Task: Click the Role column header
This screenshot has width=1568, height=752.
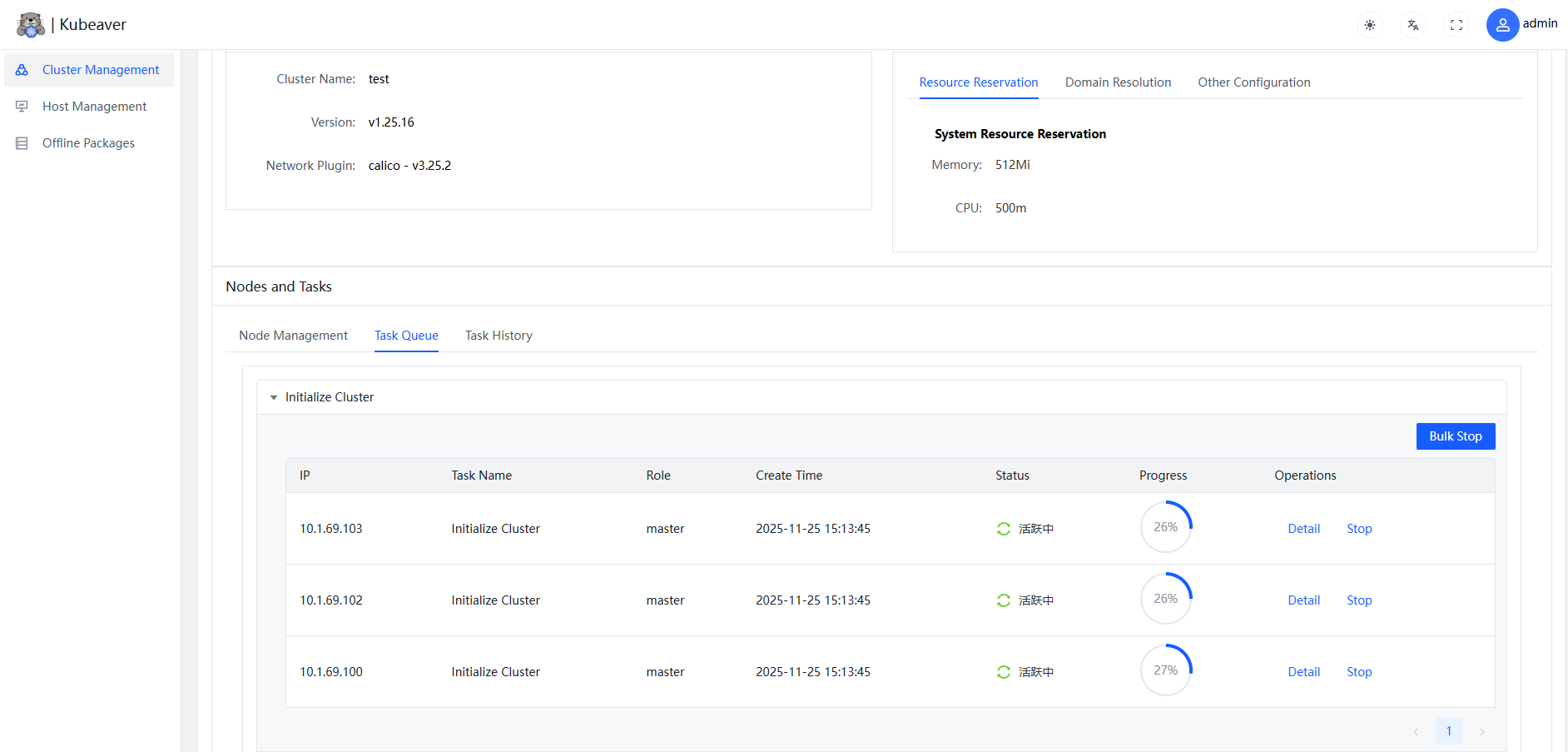Action: pyautogui.click(x=658, y=476)
